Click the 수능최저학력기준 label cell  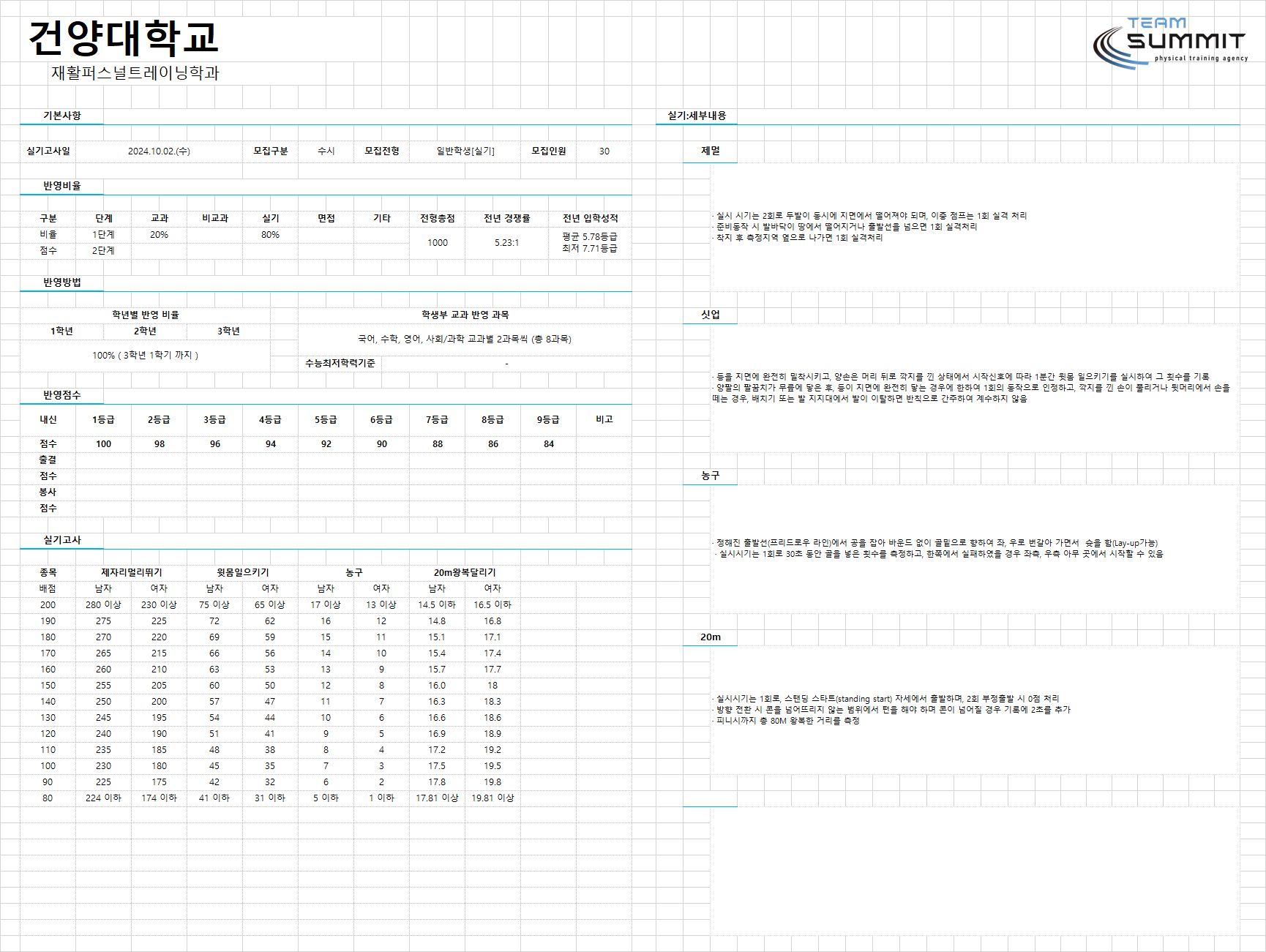tap(340, 364)
